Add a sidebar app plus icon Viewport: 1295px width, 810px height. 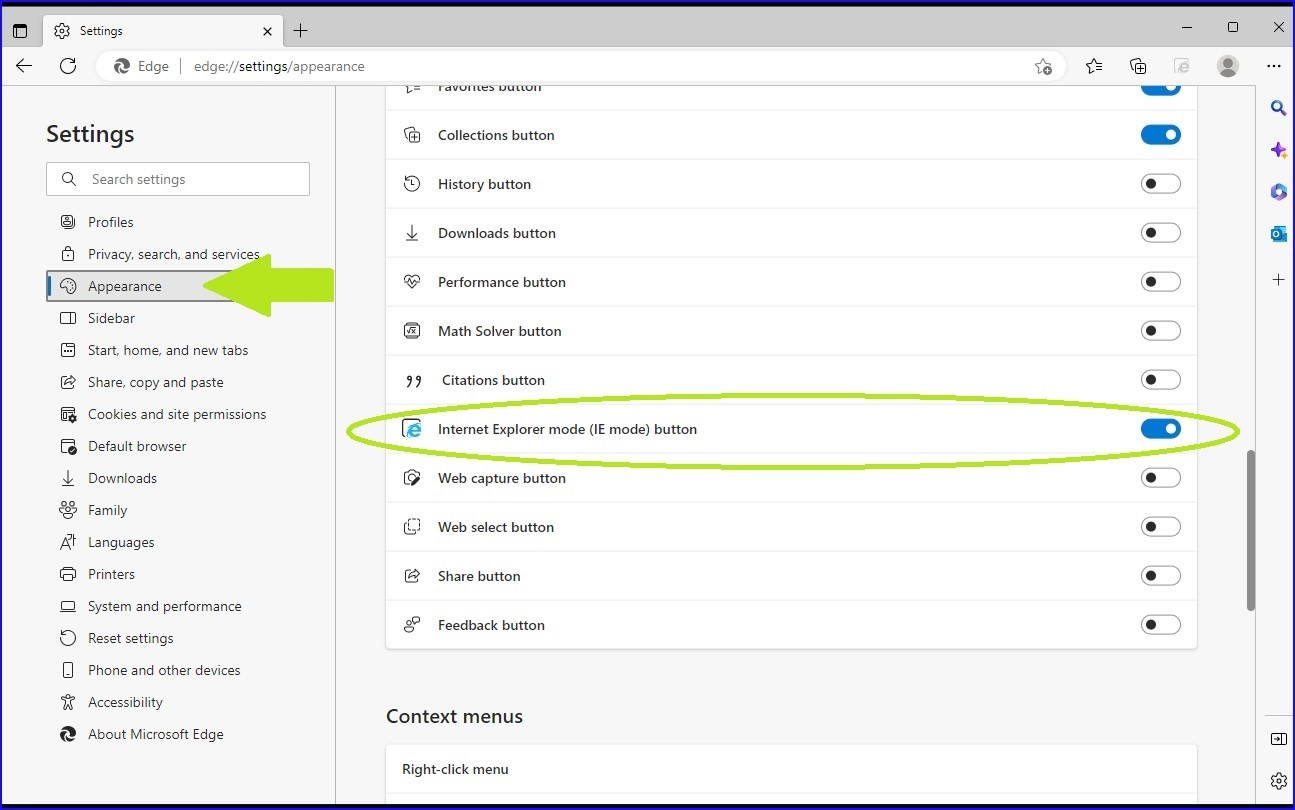pyautogui.click(x=1278, y=280)
